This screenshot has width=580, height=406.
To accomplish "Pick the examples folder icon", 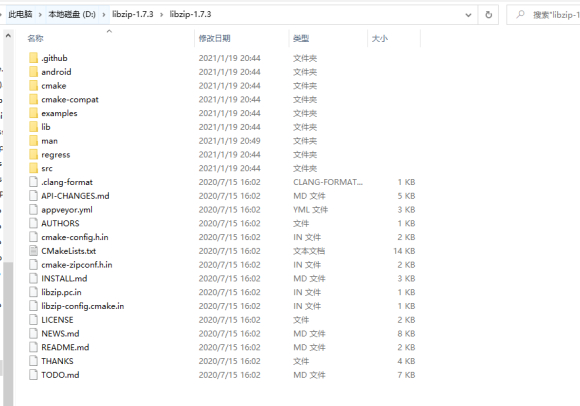I will pyautogui.click(x=33, y=113).
